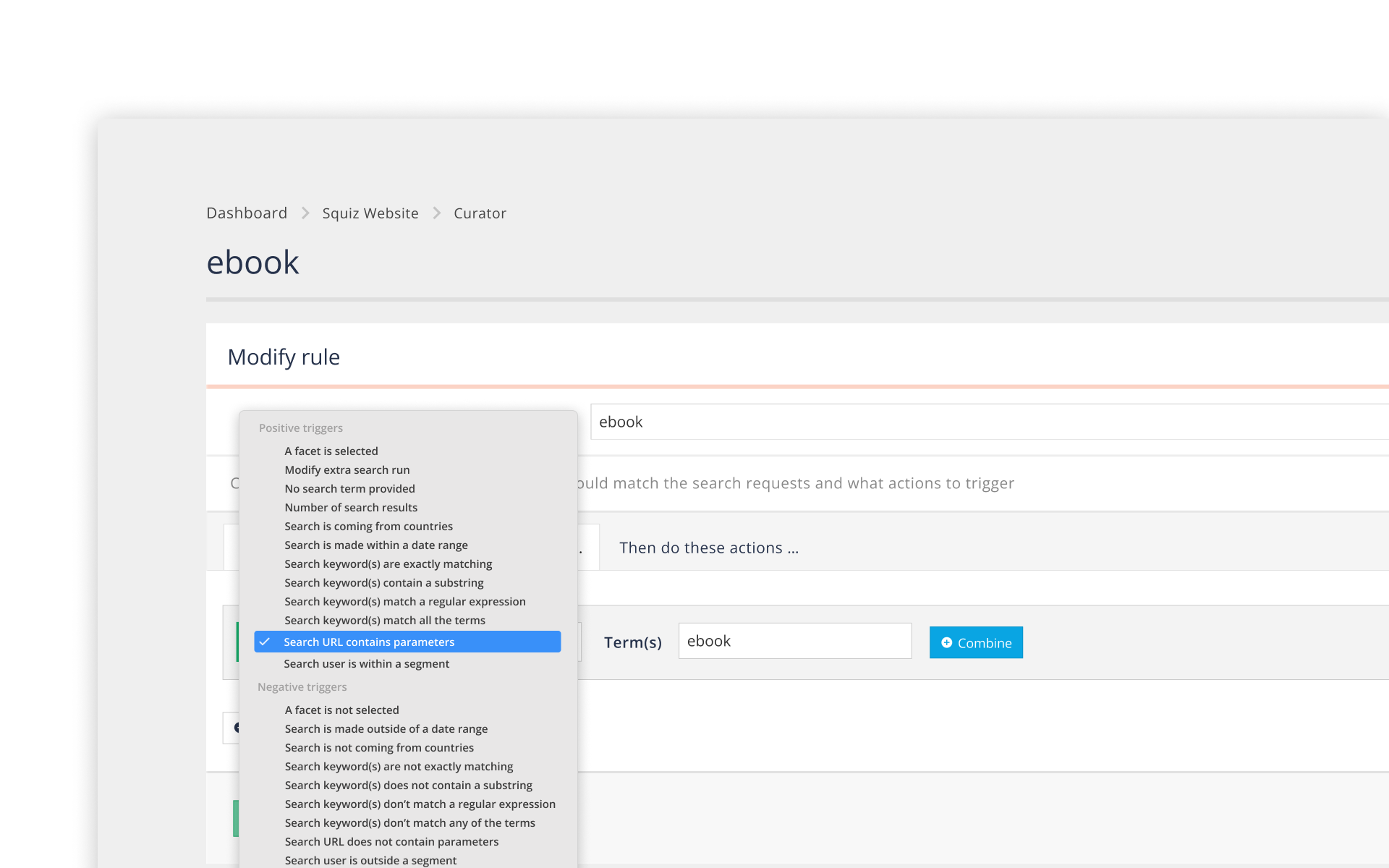Click checkmark beside Search URL contains parameters

(265, 642)
